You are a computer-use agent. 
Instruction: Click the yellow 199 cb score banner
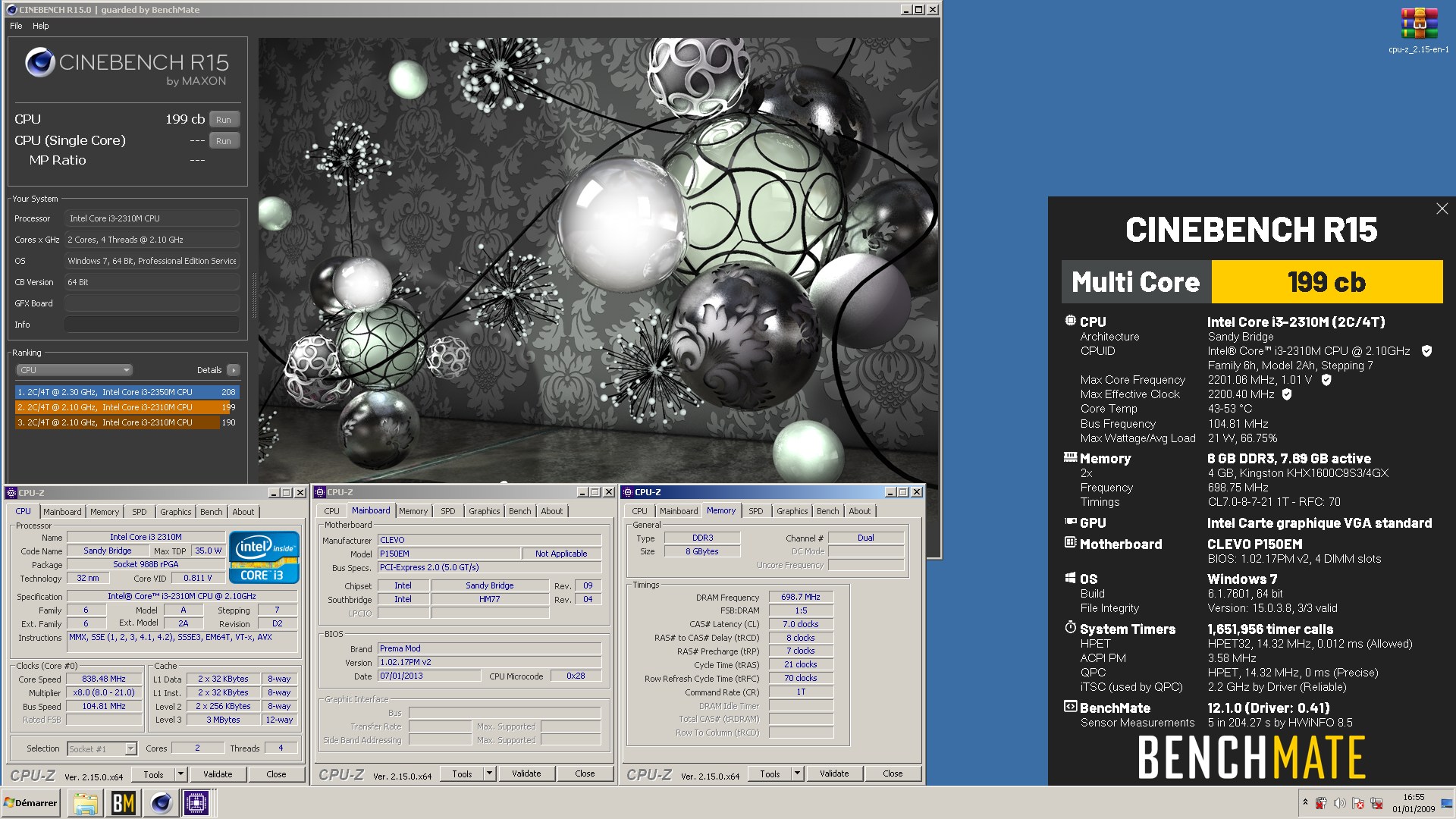[x=1326, y=282]
